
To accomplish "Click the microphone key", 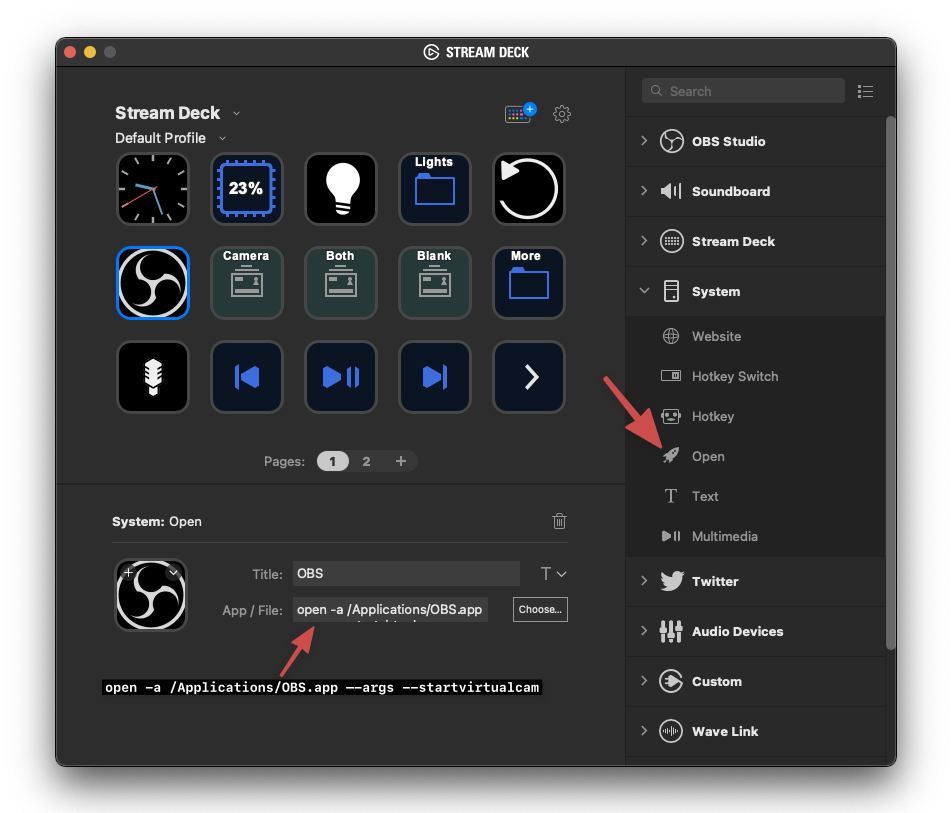I will (x=153, y=377).
